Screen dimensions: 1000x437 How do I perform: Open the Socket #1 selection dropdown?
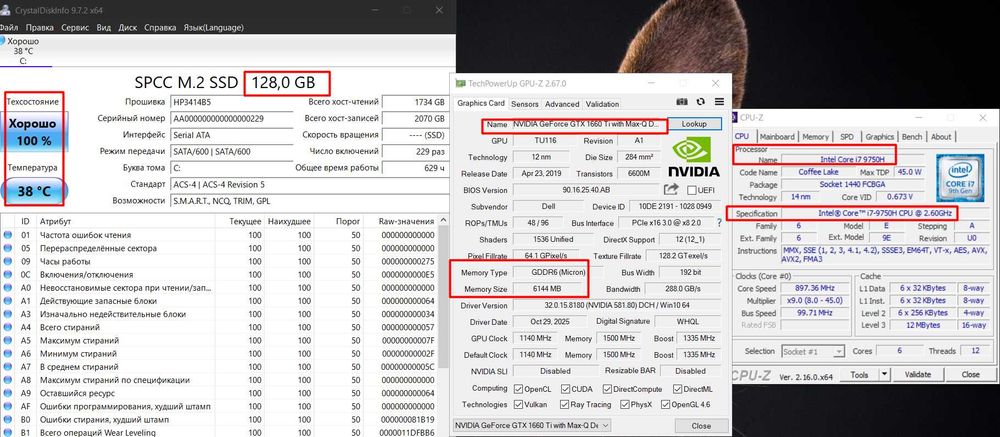(x=812, y=351)
